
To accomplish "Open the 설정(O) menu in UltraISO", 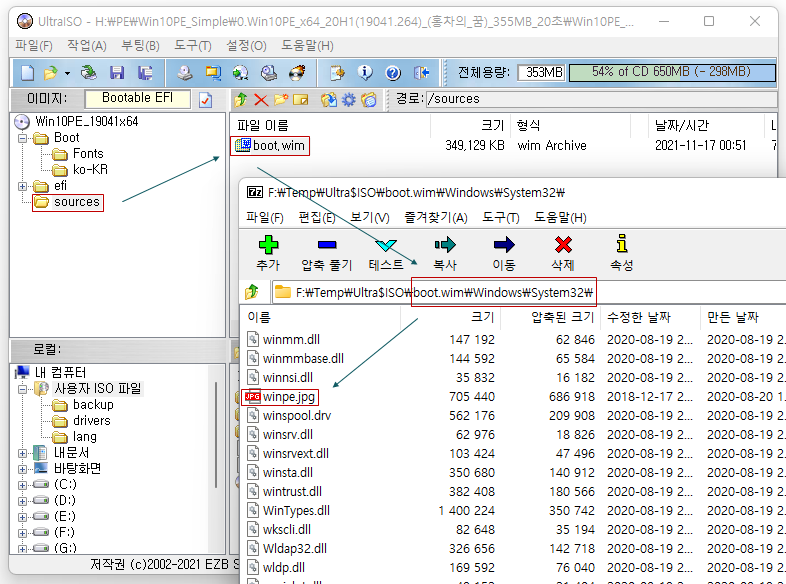I will [x=246, y=46].
